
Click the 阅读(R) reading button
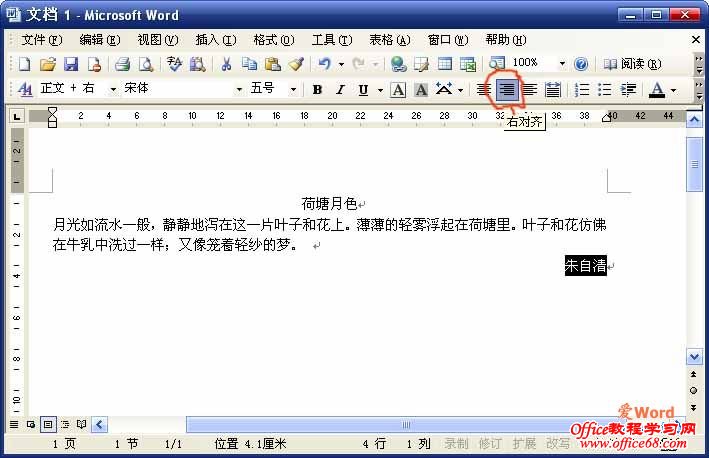click(x=632, y=64)
